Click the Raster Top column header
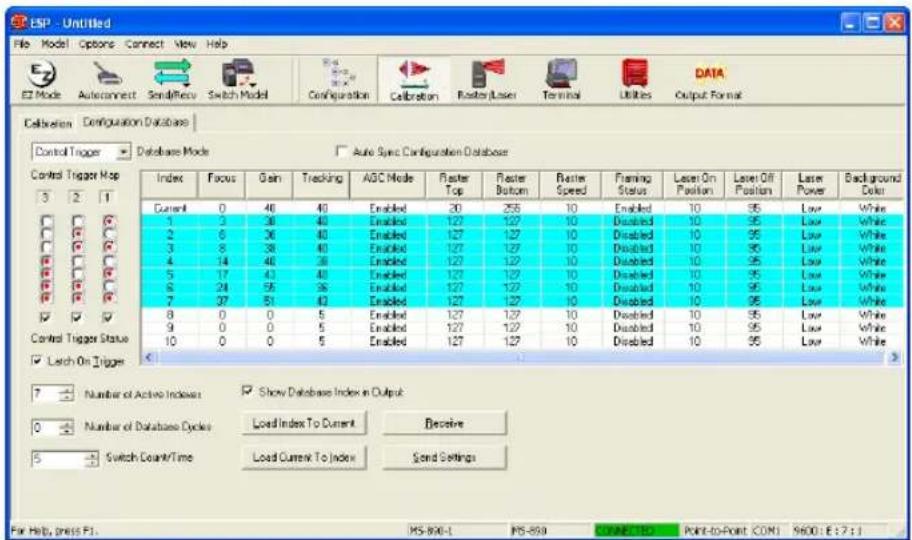Viewport: 912px width, 540px height. tap(454, 184)
